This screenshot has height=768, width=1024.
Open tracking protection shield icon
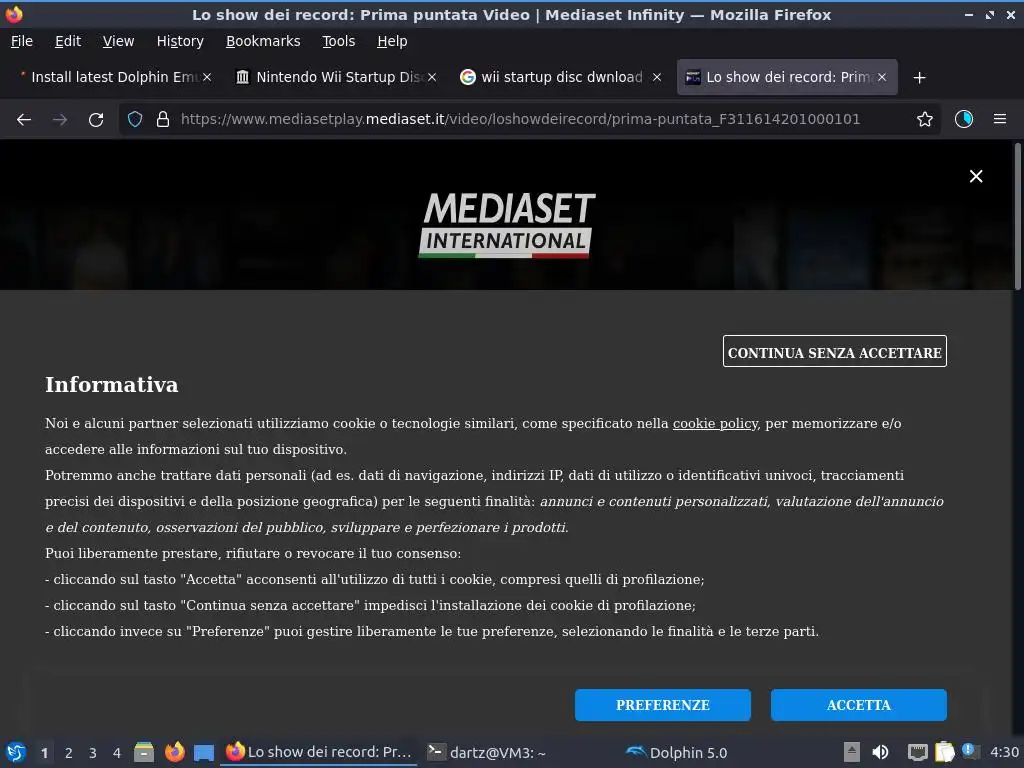point(135,120)
